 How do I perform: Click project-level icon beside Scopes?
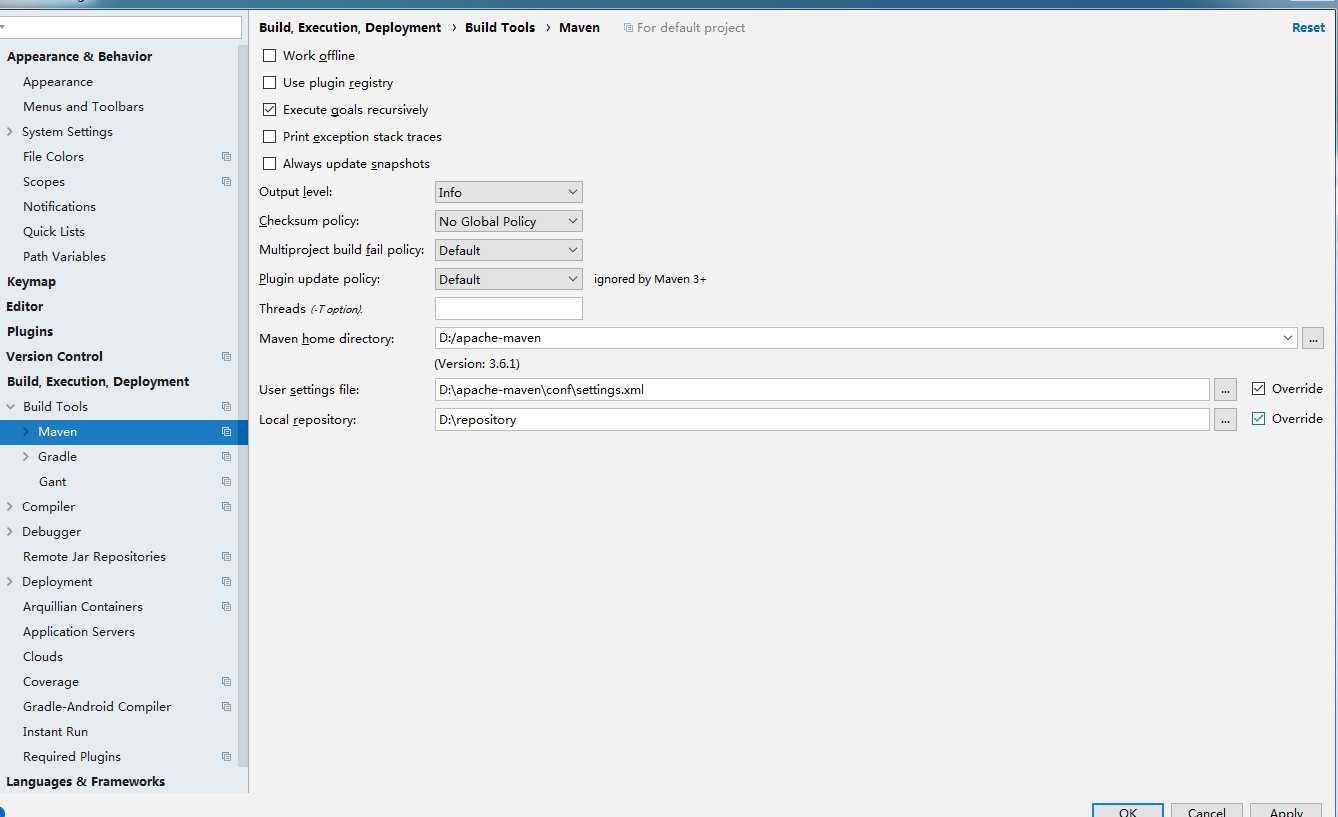226,182
